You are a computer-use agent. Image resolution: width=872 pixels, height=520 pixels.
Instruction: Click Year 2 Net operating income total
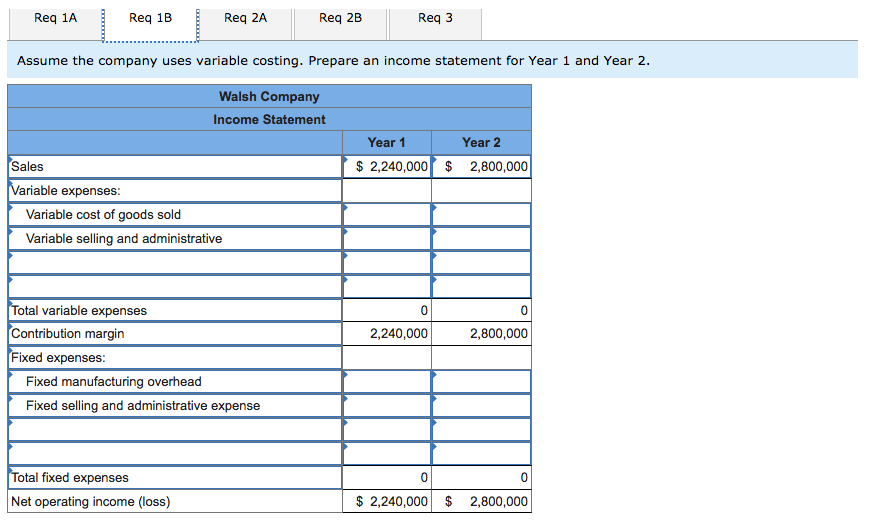click(487, 502)
